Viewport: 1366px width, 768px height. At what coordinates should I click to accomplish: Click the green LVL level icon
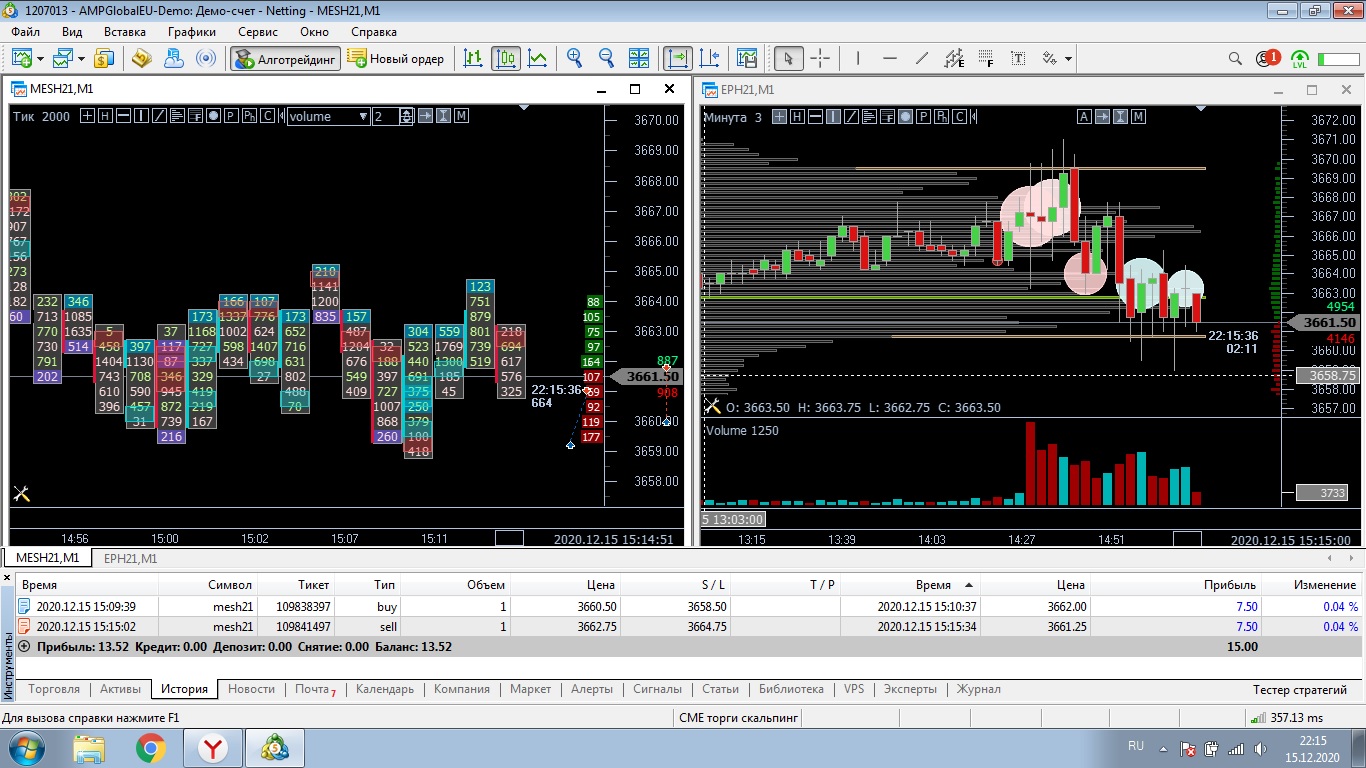[1300, 58]
